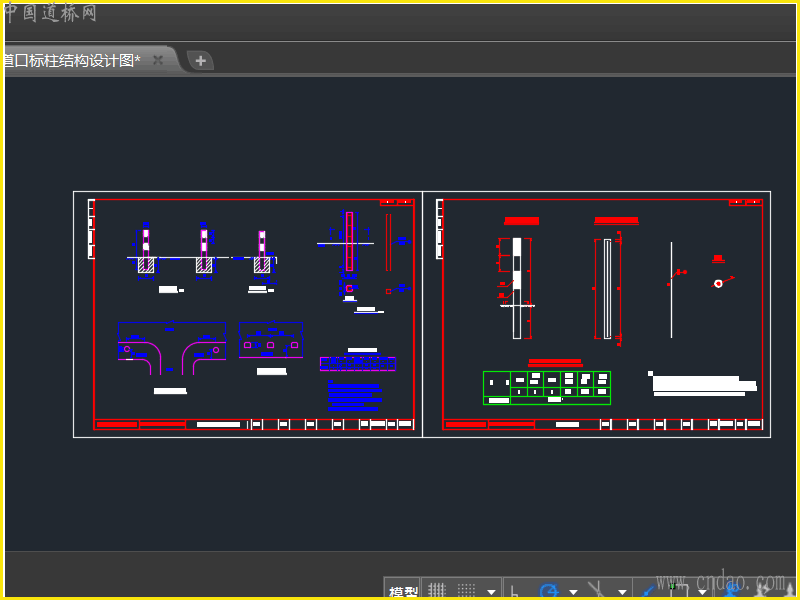Open a new drawing tab with plus button
Screen dimensions: 800x600
point(201,61)
